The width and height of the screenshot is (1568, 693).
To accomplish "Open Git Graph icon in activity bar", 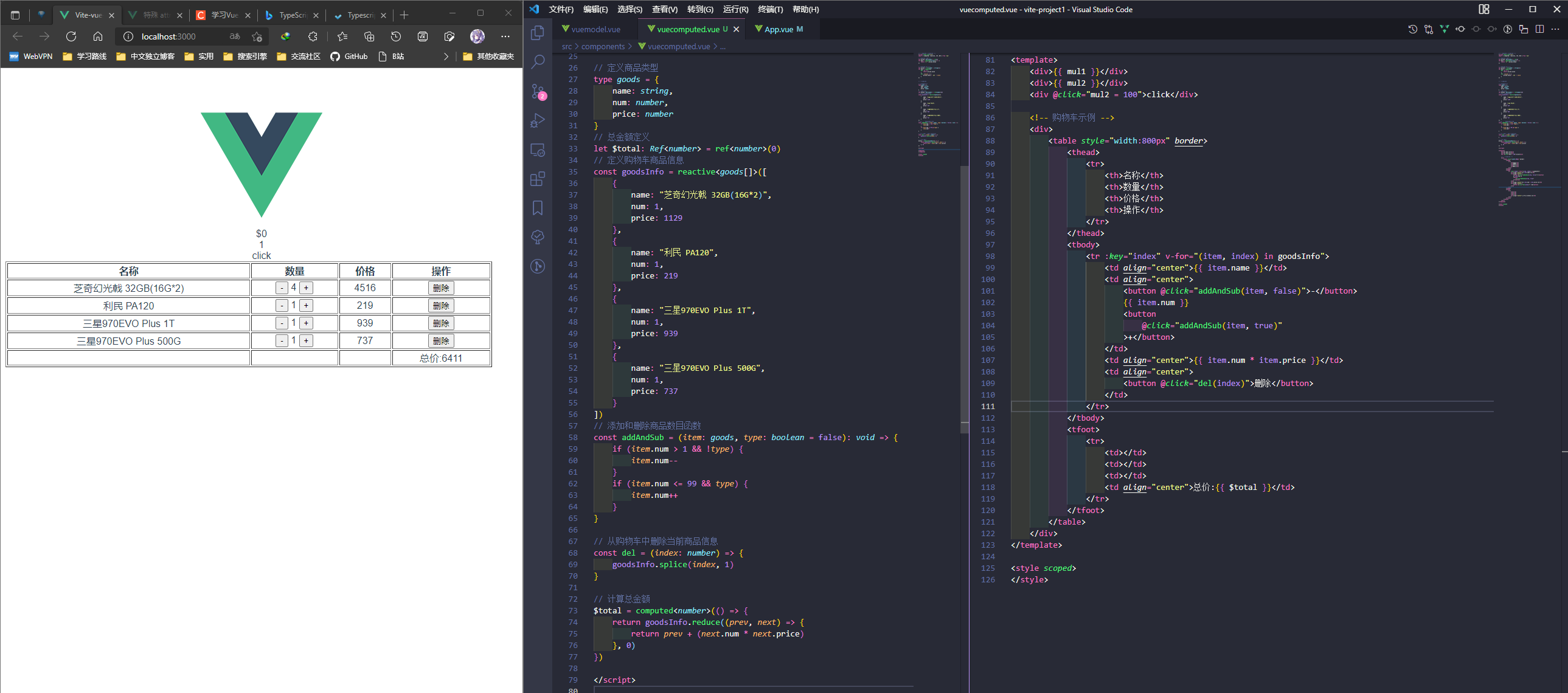I will [538, 266].
